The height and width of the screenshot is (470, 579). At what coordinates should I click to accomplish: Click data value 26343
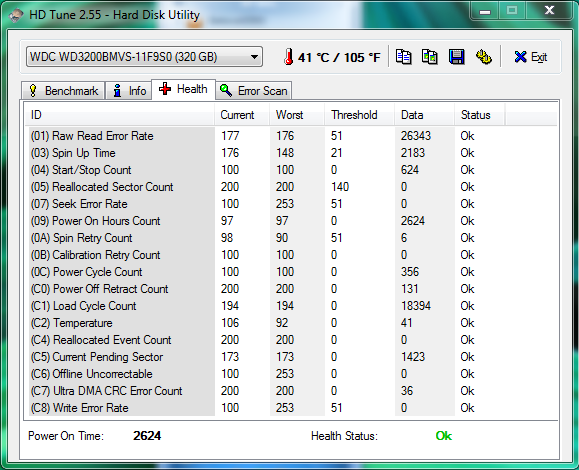coord(416,136)
